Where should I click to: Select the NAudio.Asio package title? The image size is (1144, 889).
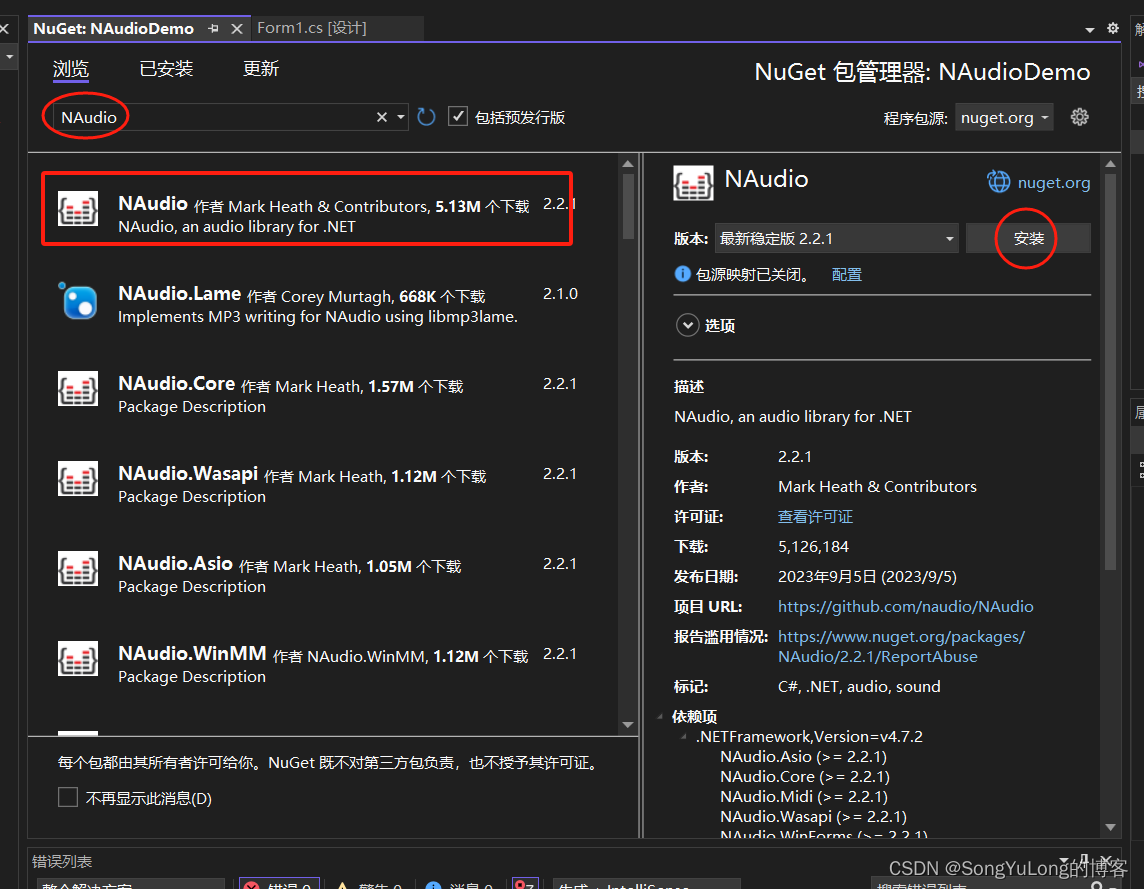coord(175,563)
